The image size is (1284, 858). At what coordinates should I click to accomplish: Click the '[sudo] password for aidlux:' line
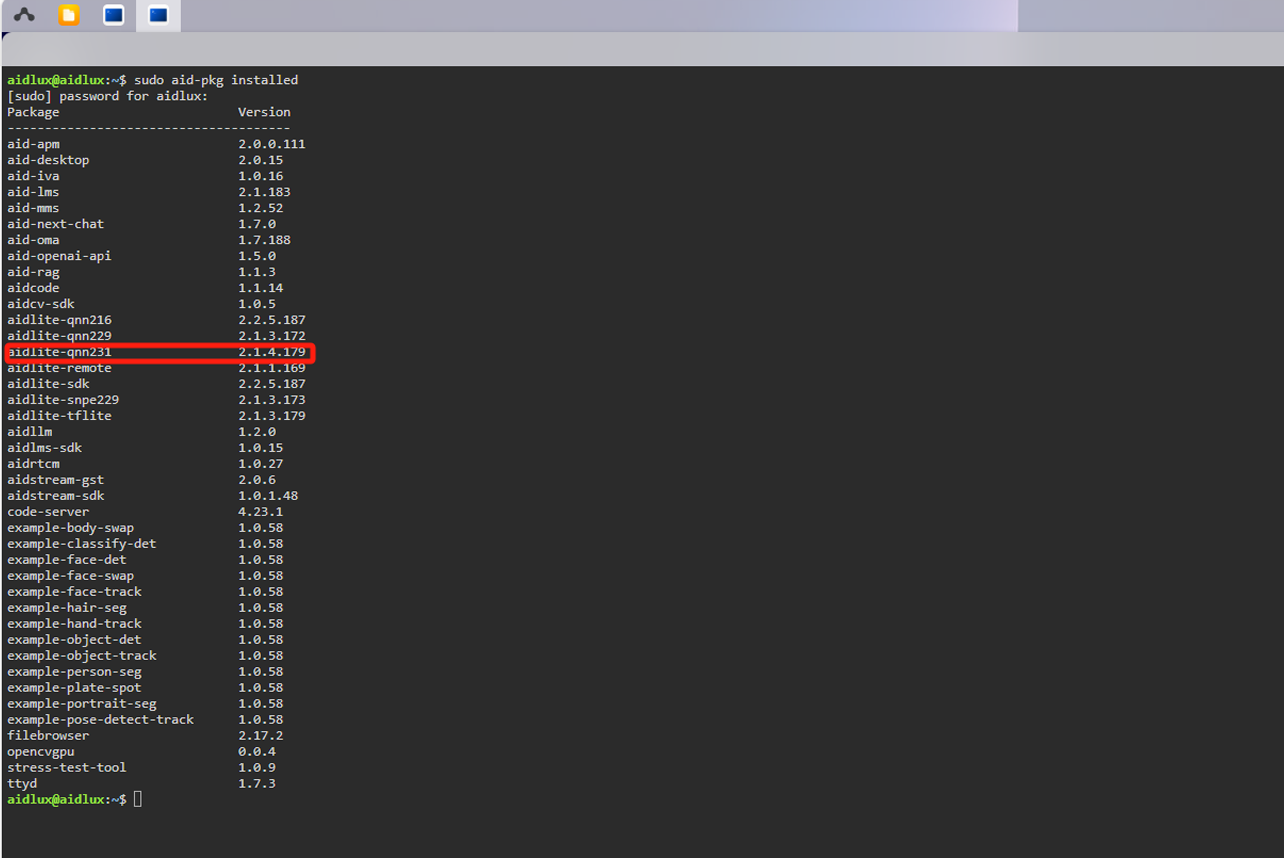click(x=108, y=96)
